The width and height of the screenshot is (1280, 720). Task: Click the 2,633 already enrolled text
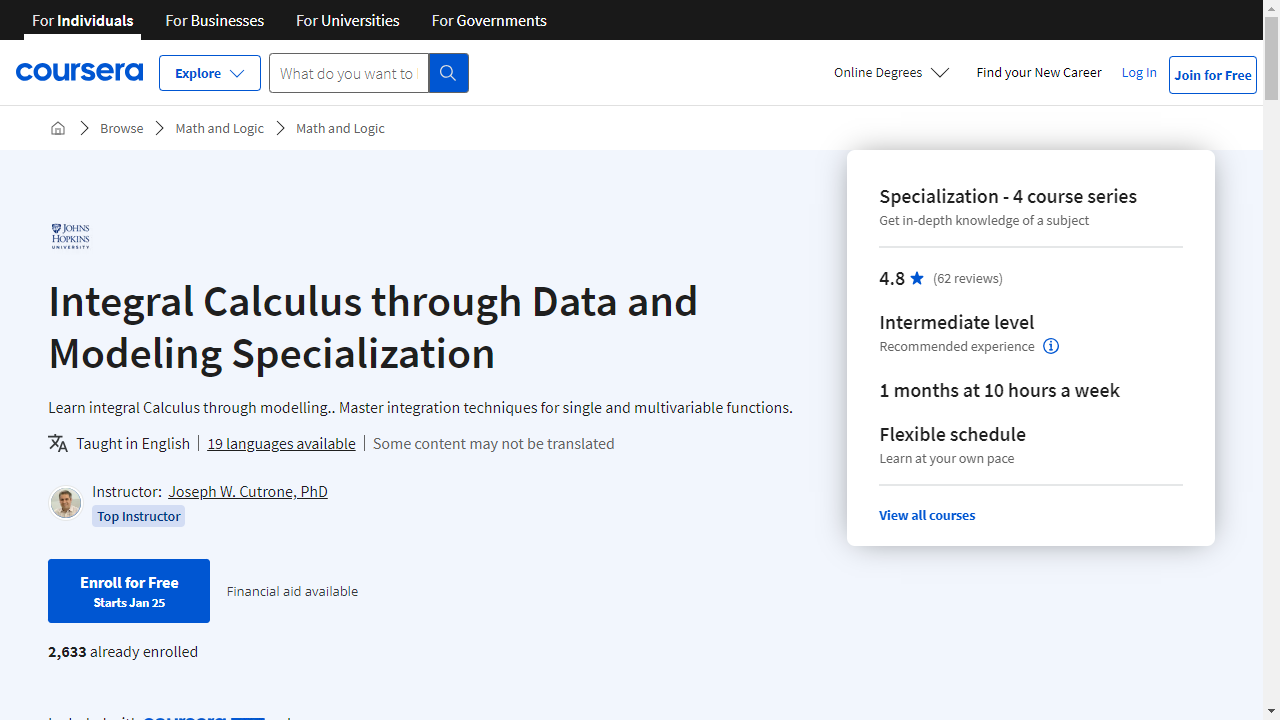(x=123, y=651)
